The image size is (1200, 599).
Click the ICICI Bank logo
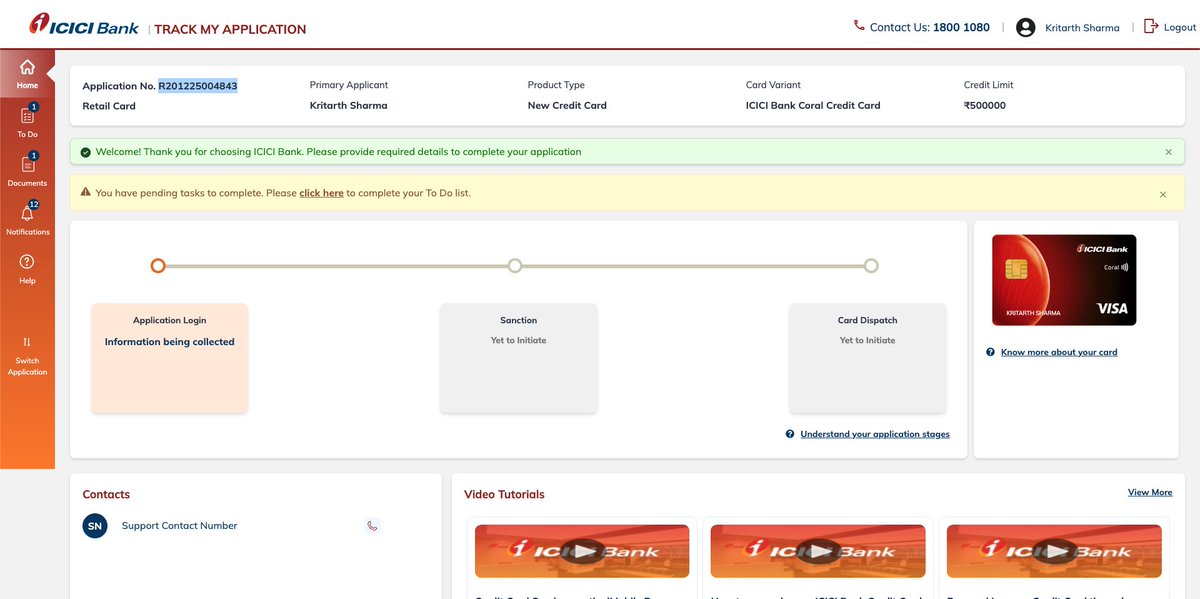pyautogui.click(x=84, y=25)
